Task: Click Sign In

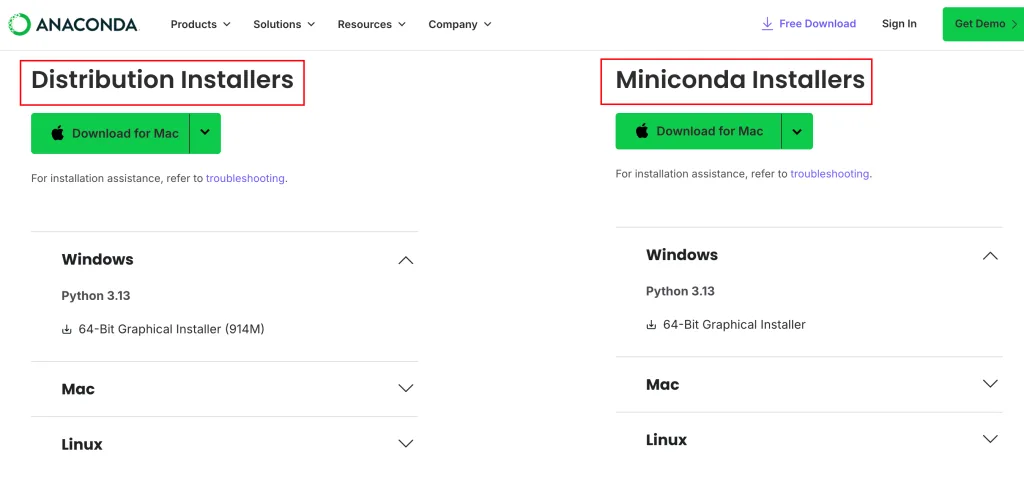Action: point(899,24)
